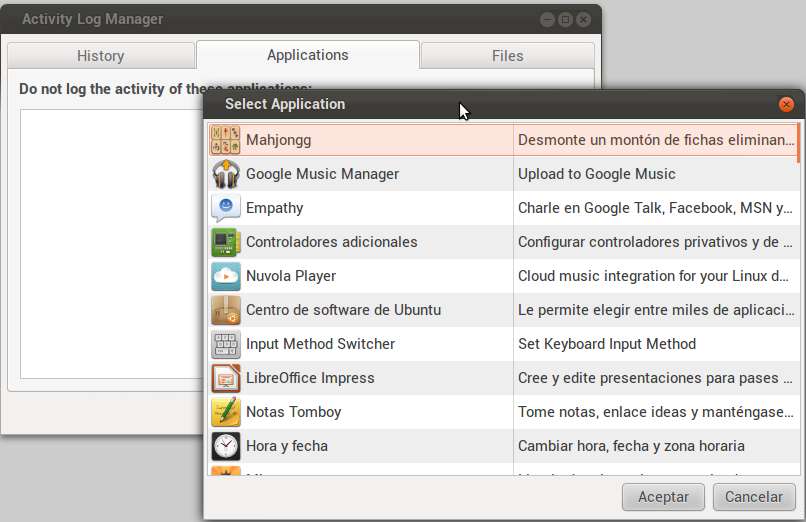Select the Controladores adicionales entry
The height and width of the screenshot is (522, 806).
click(x=332, y=242)
